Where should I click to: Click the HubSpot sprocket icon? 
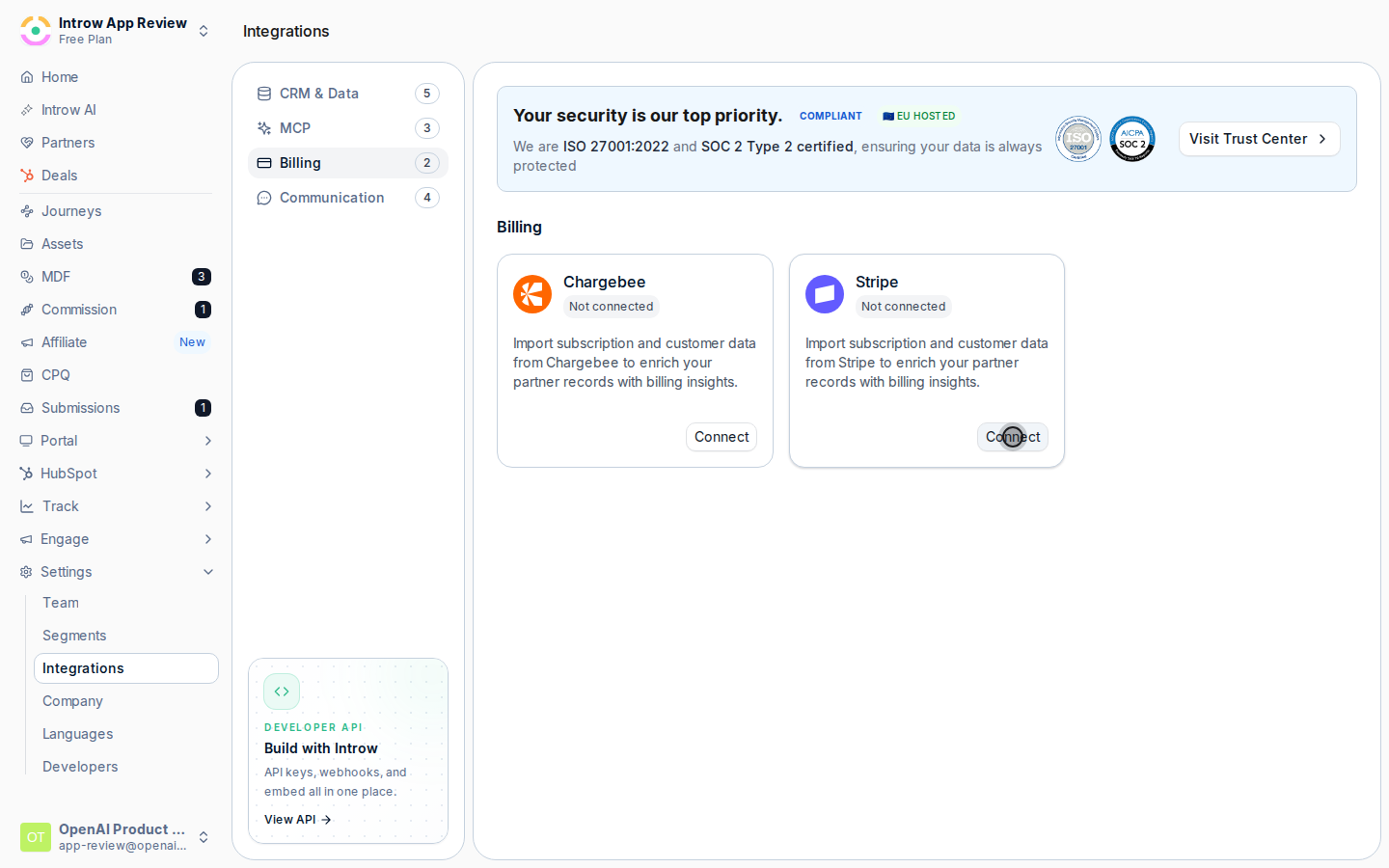point(26,474)
